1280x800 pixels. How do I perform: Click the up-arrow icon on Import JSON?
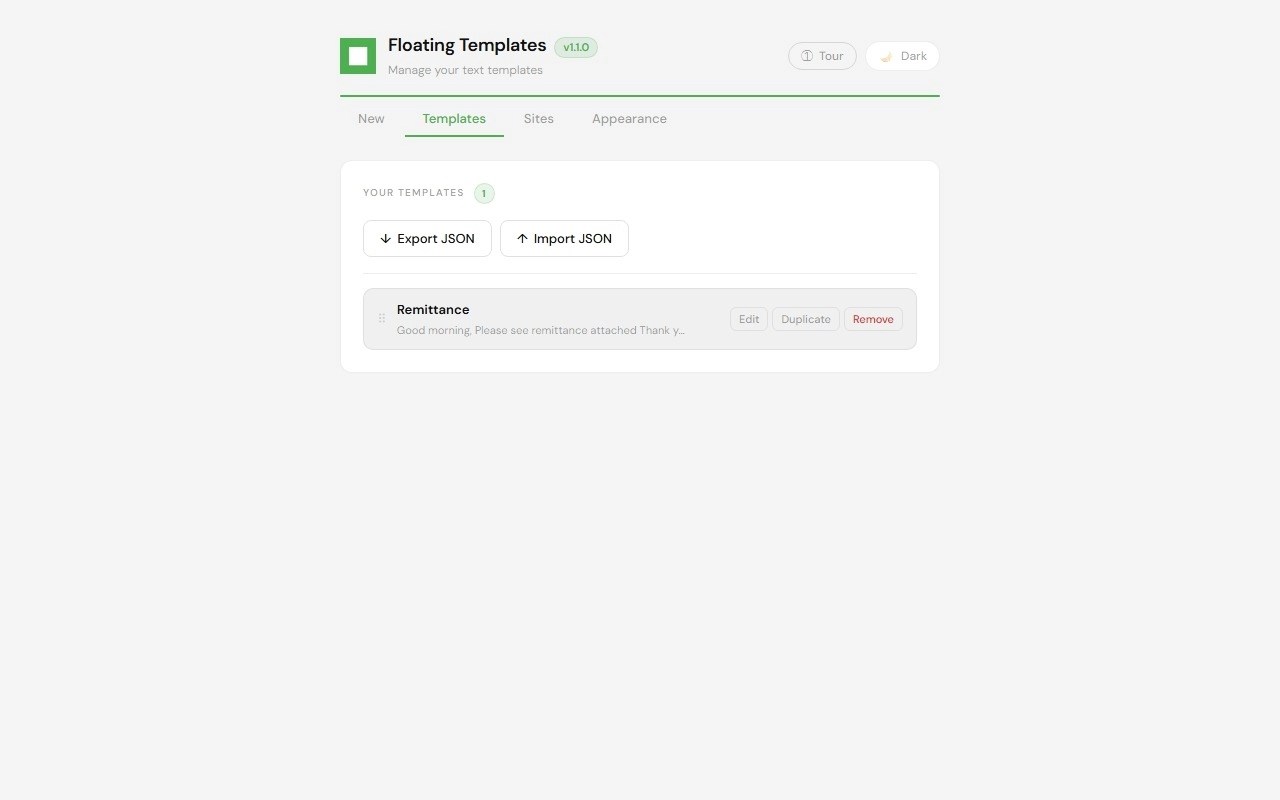(522, 239)
